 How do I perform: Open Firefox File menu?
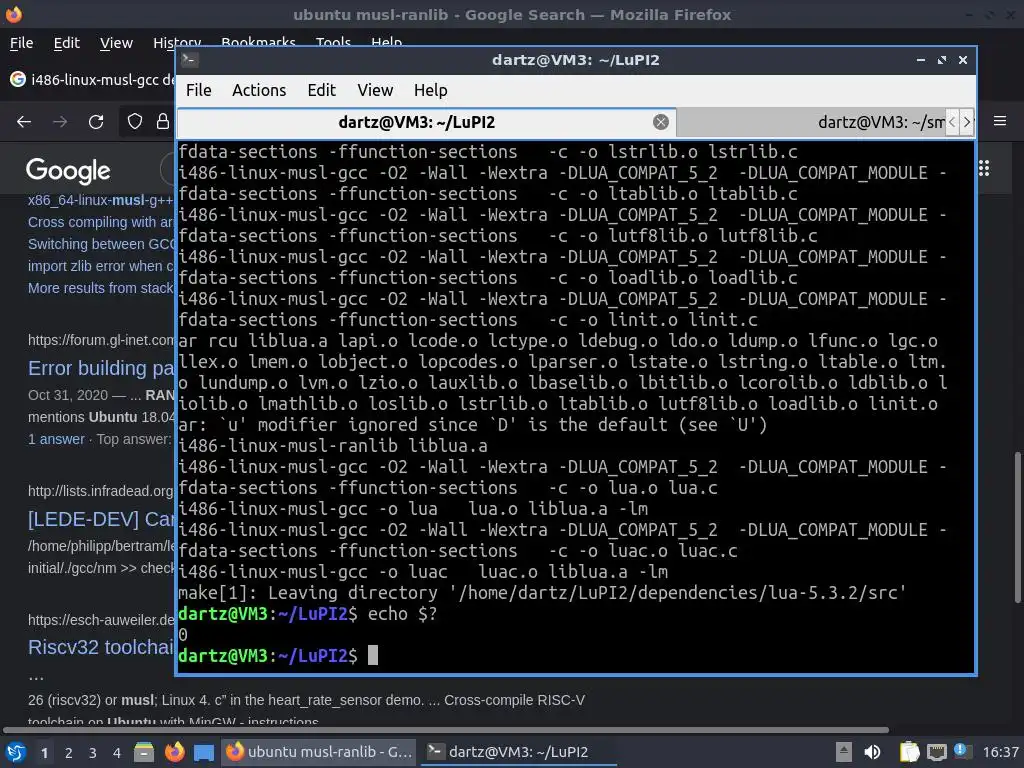point(22,43)
